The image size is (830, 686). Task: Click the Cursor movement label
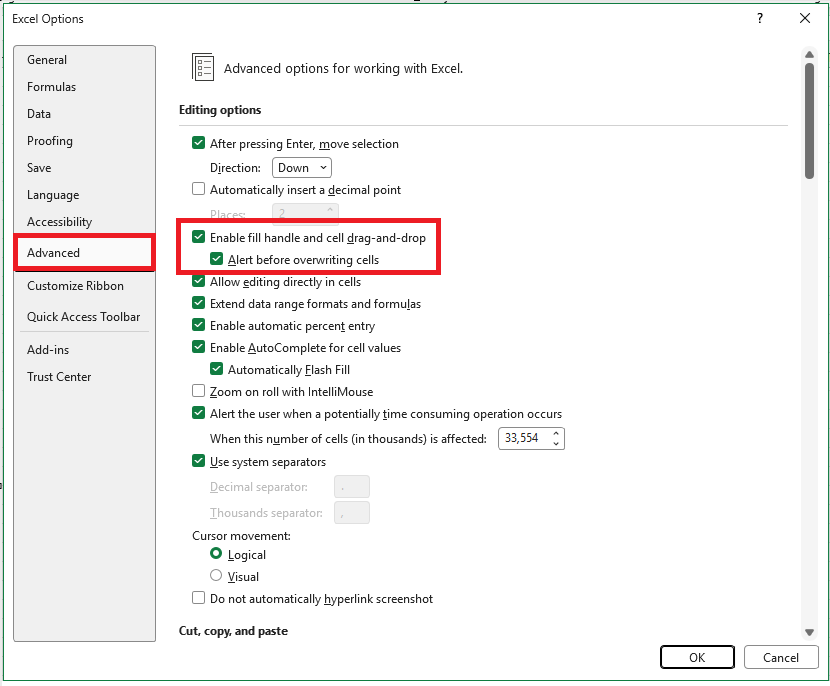point(241,536)
